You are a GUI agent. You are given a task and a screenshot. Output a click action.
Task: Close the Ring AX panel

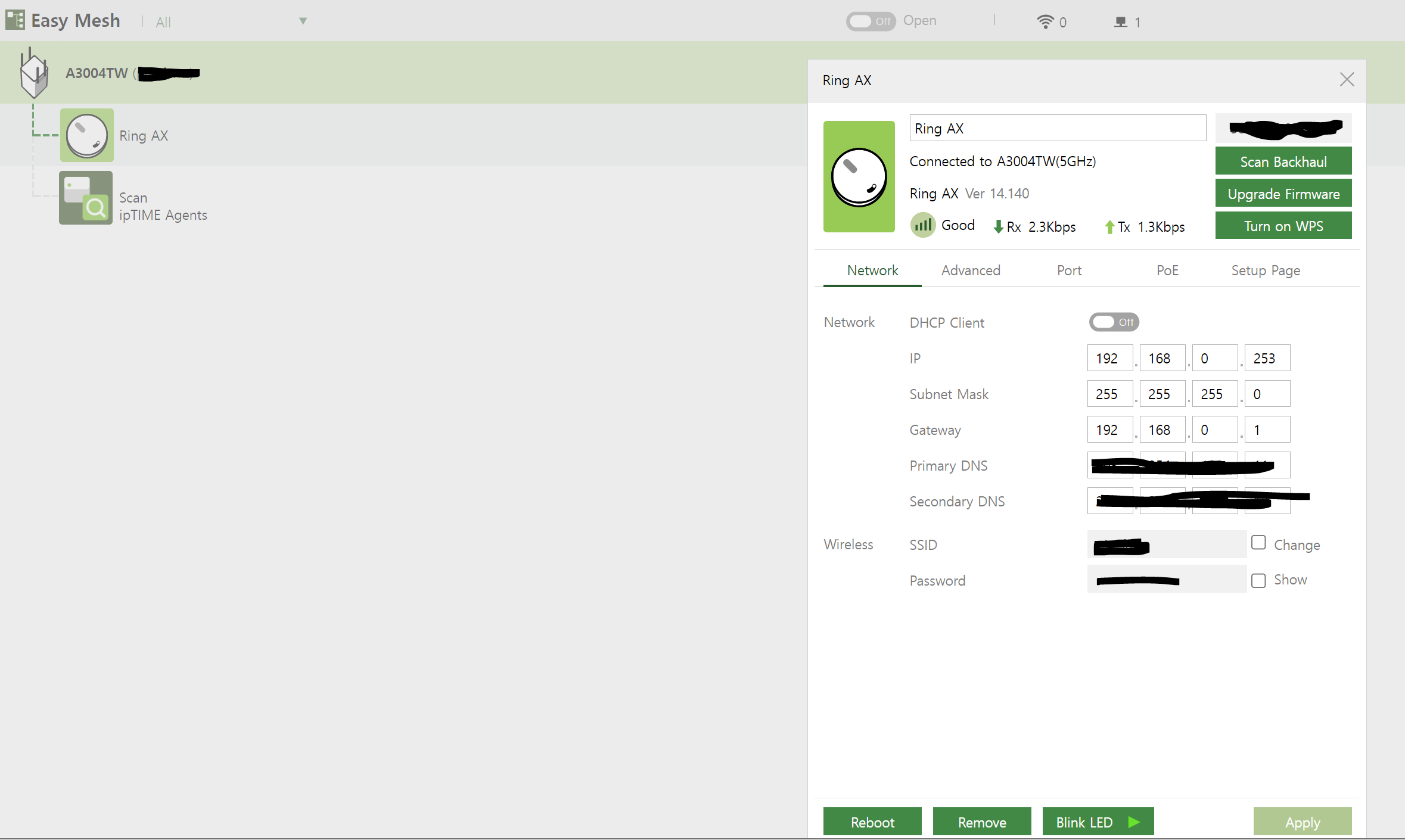tap(1347, 80)
